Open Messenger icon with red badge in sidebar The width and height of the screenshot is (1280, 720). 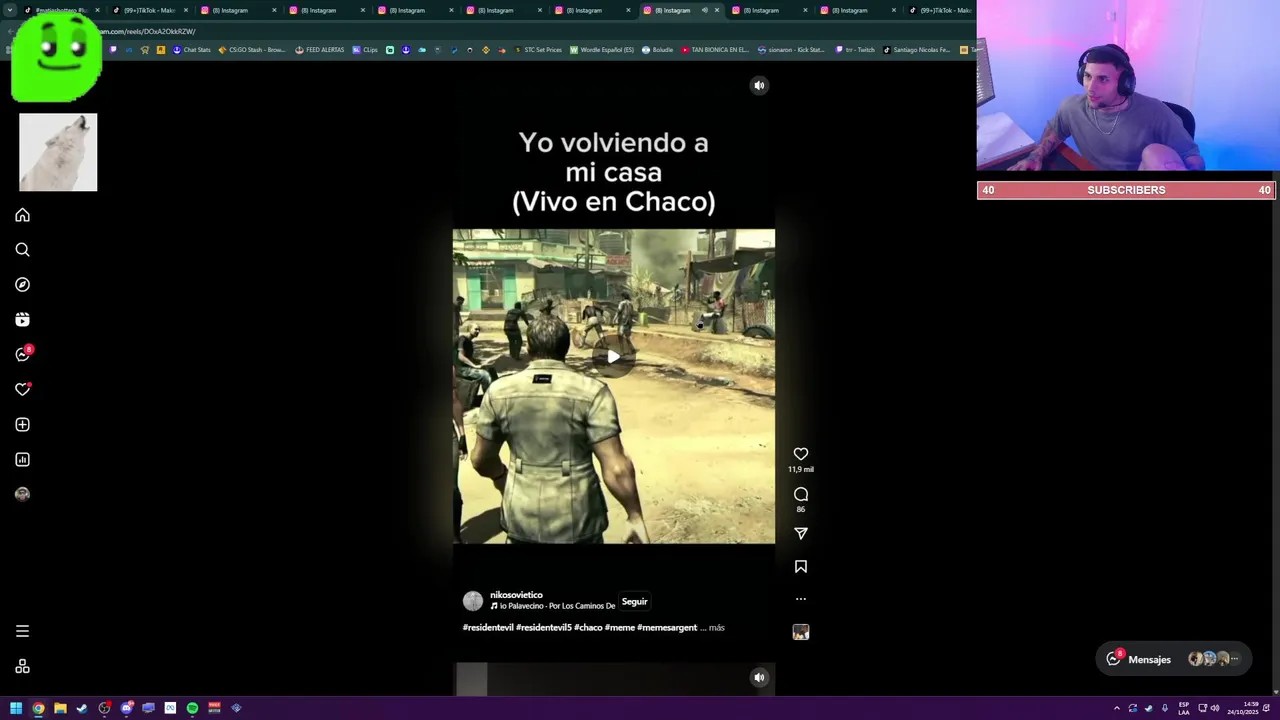[x=22, y=355]
